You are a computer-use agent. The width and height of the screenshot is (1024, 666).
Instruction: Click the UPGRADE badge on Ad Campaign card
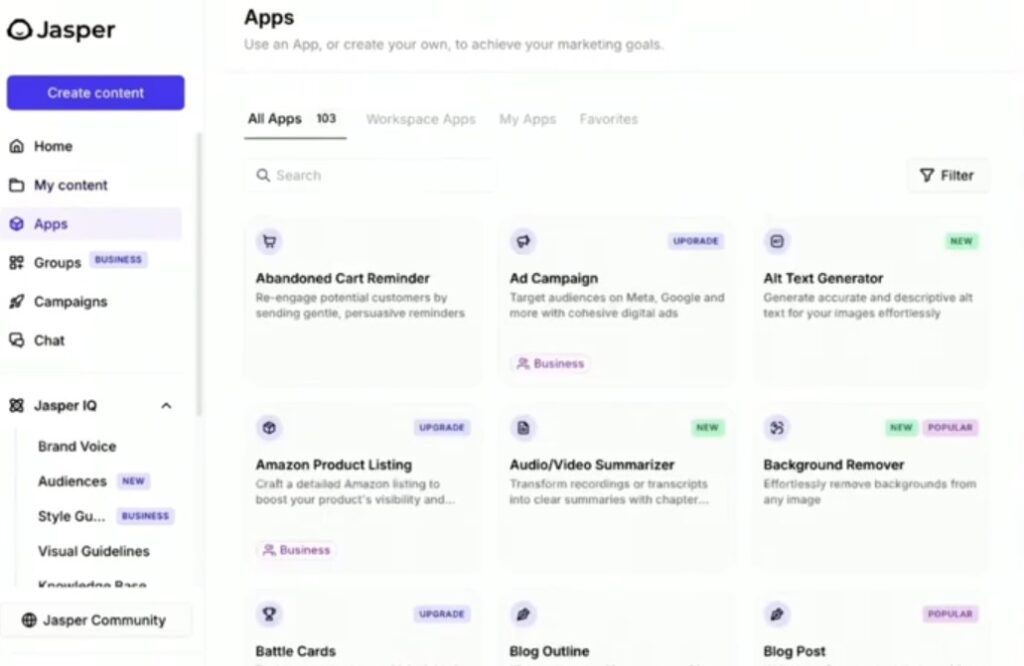tap(696, 241)
